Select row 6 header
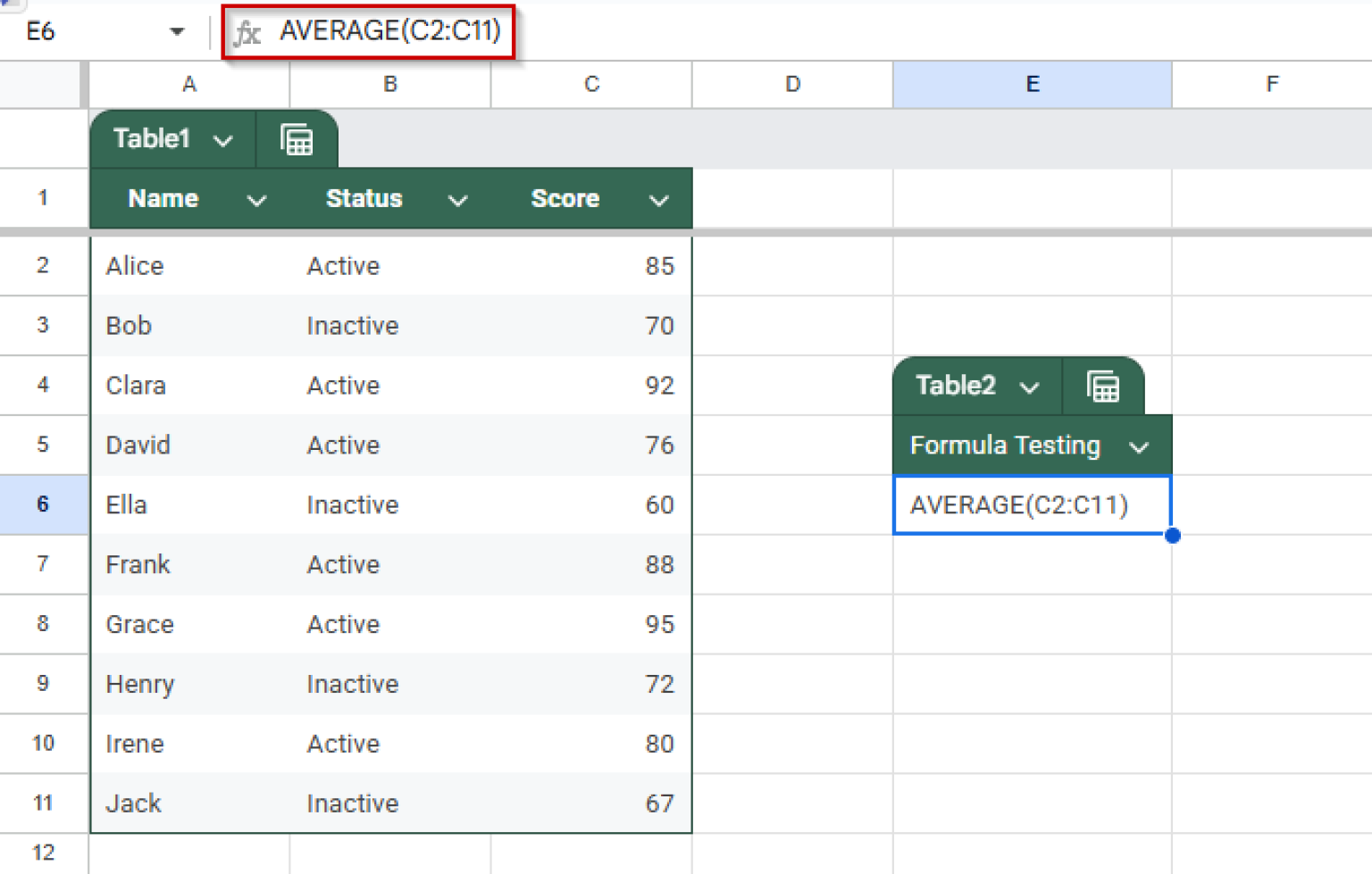Image resolution: width=1372 pixels, height=874 pixels. point(43,504)
